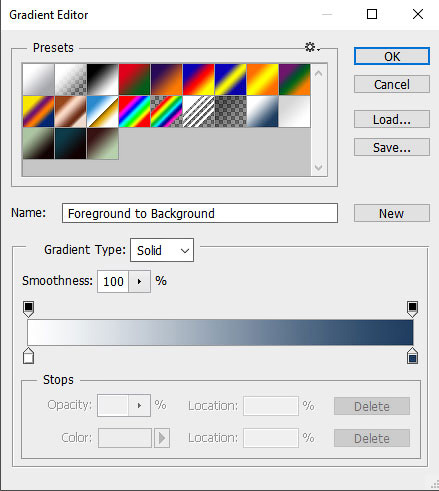Click the gradient preview bar middle
This screenshot has height=491, width=439.
[220, 332]
